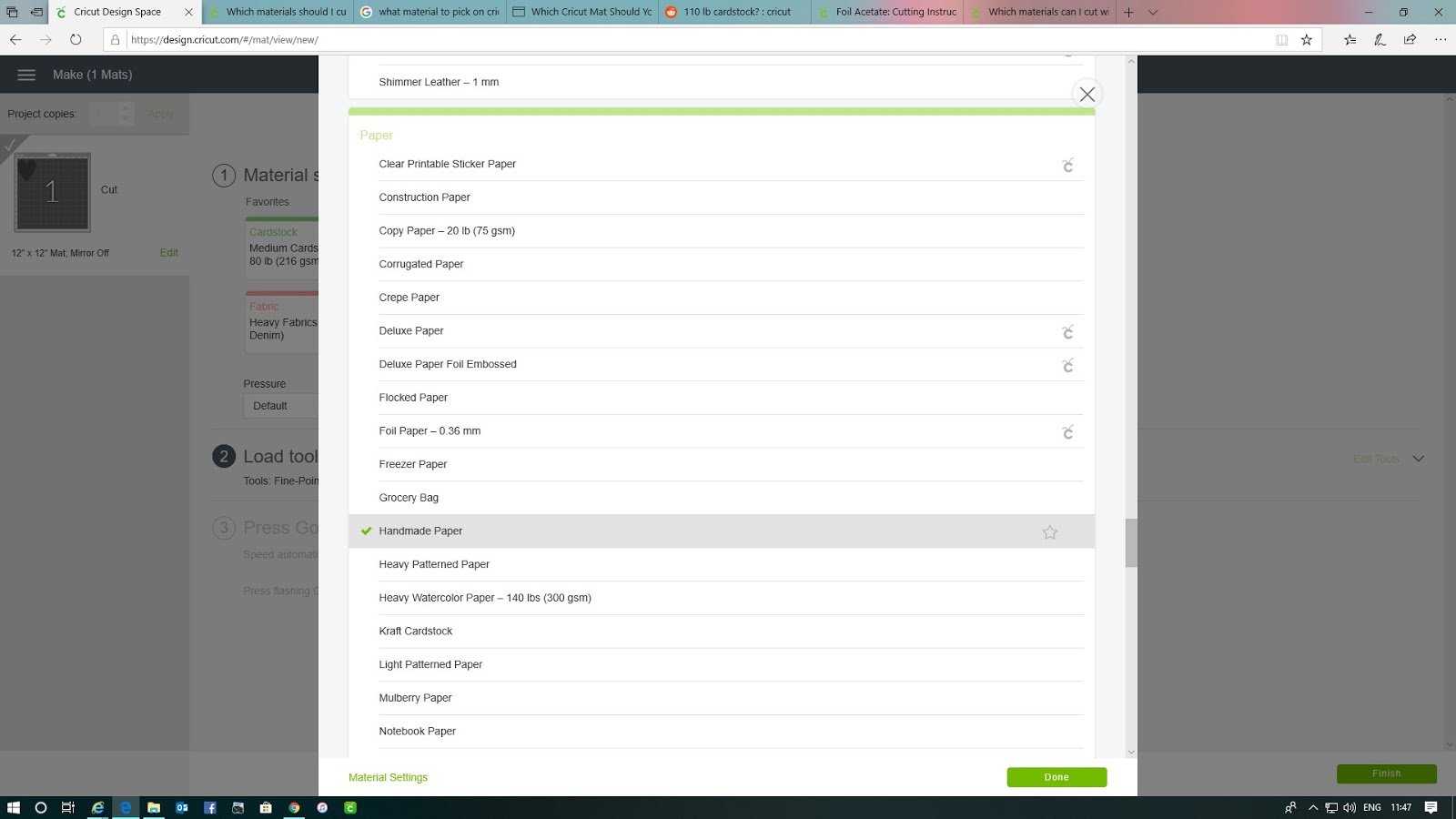Open Task View on the taskbar
This screenshot has width=1456, height=819.
coord(68,807)
